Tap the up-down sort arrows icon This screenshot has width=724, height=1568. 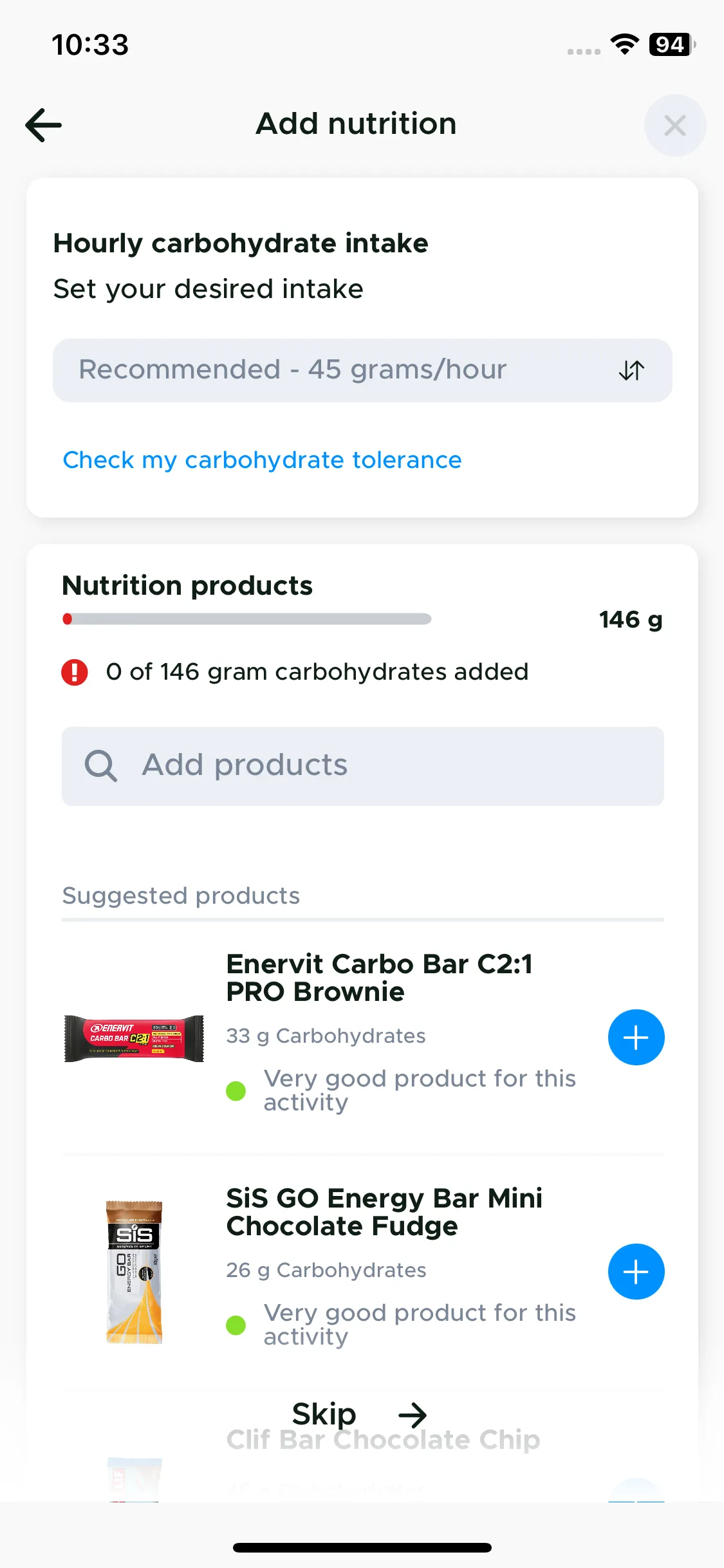631,370
